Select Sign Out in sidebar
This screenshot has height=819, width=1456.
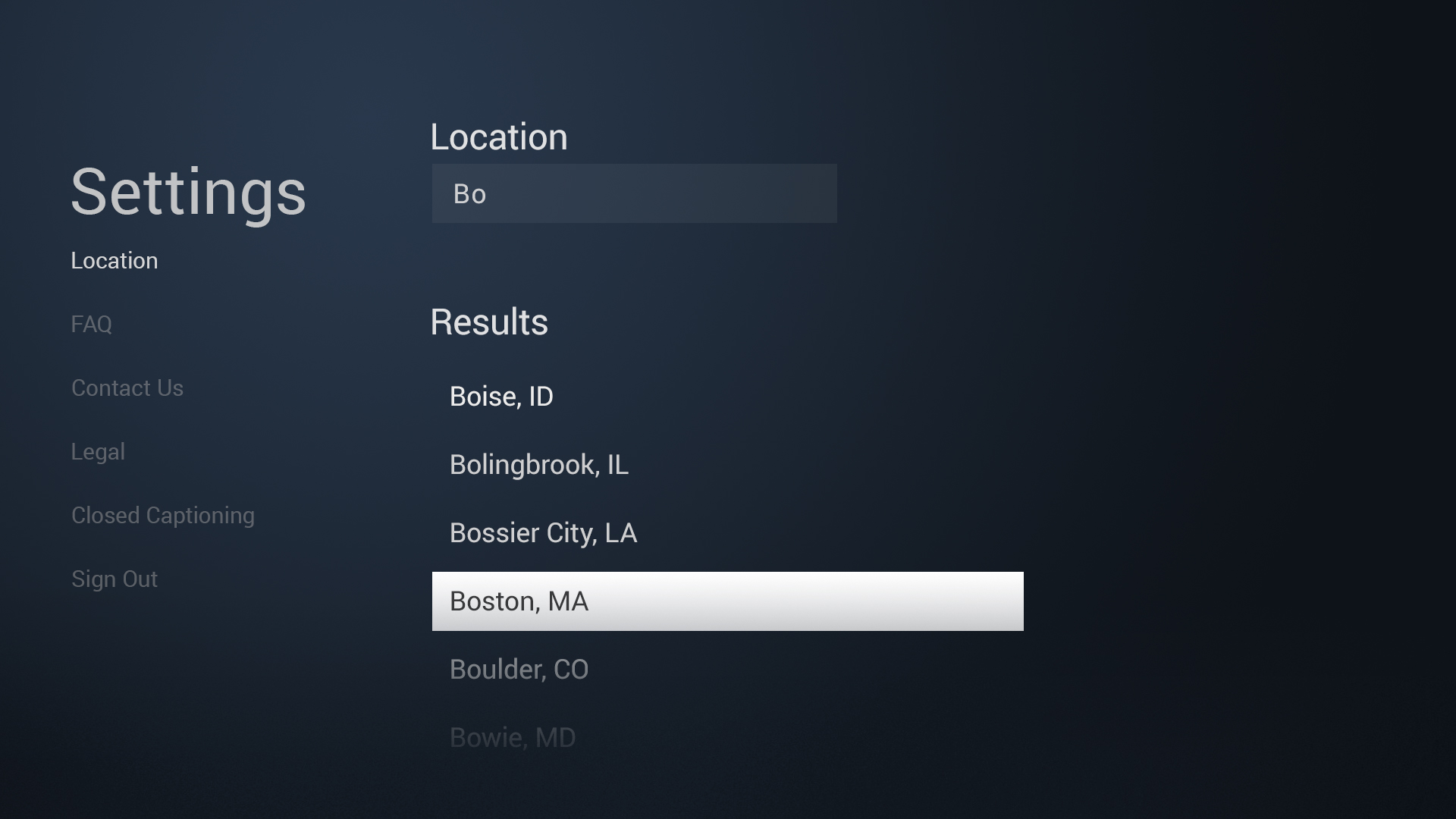click(x=115, y=579)
